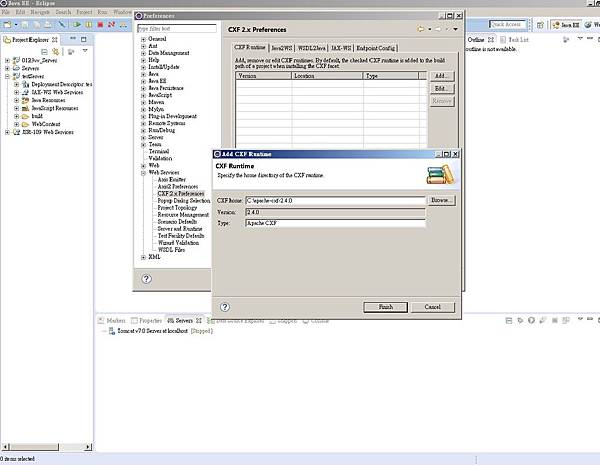Minimize the Project Explorer view
Screen dimensions: 600x465
click(x=73, y=39)
